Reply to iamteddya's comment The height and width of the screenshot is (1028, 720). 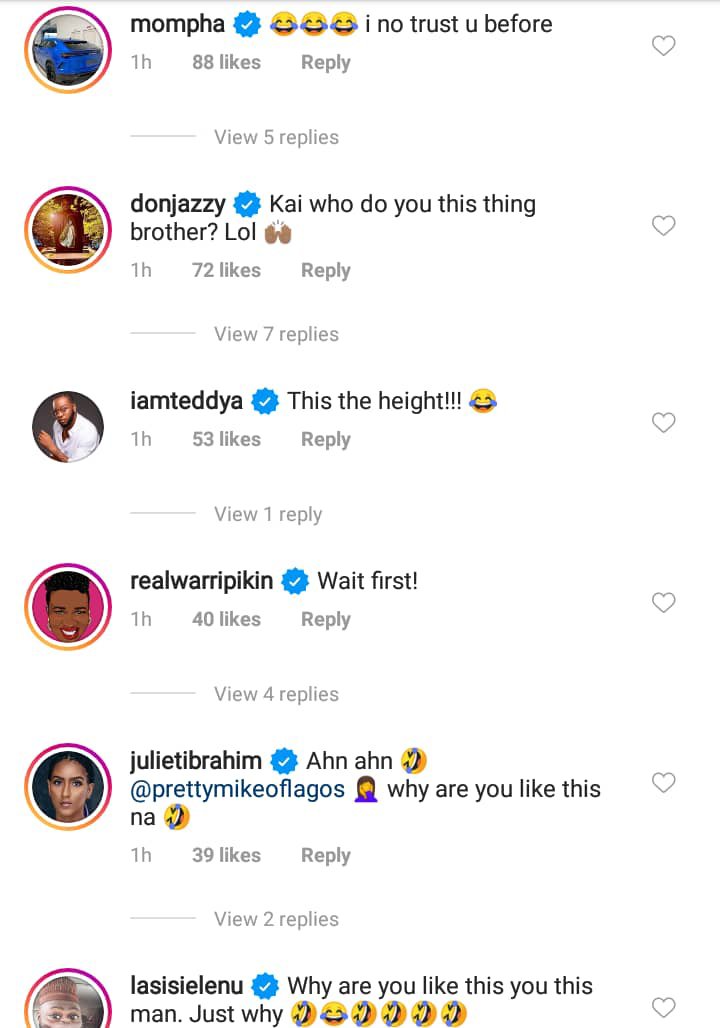click(x=325, y=439)
